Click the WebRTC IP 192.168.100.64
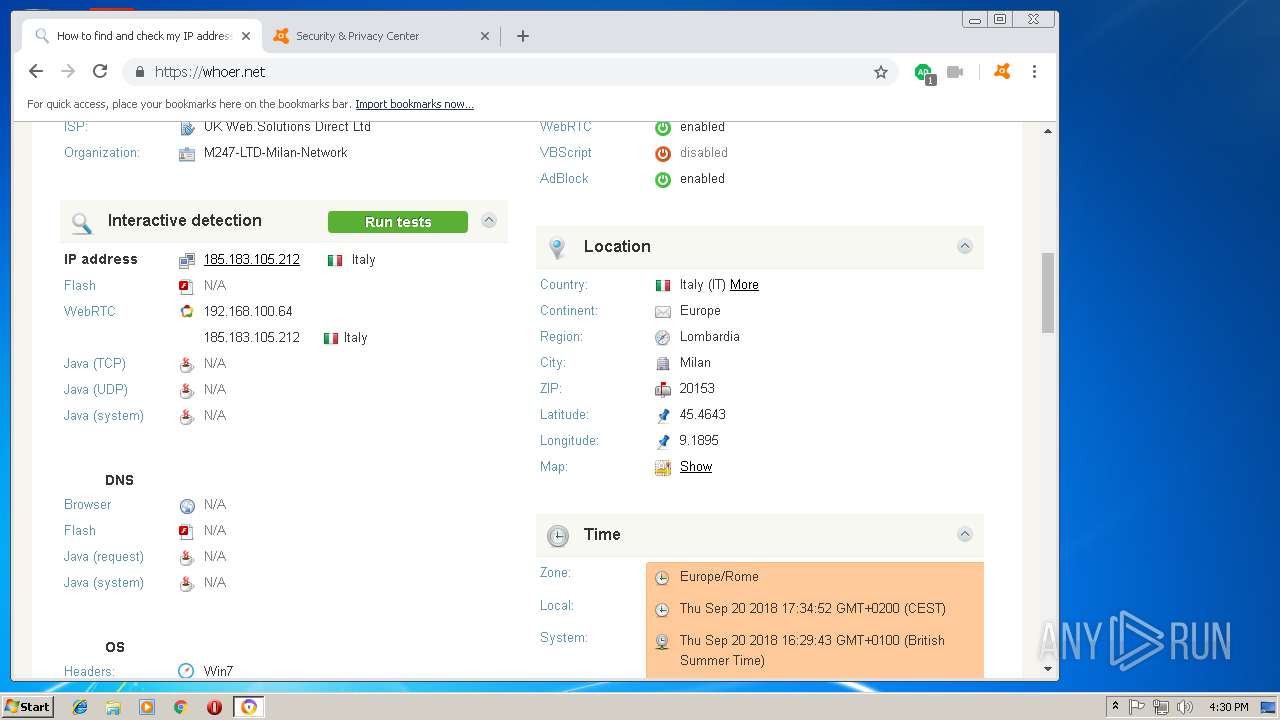The image size is (1280, 720). [x=248, y=311]
